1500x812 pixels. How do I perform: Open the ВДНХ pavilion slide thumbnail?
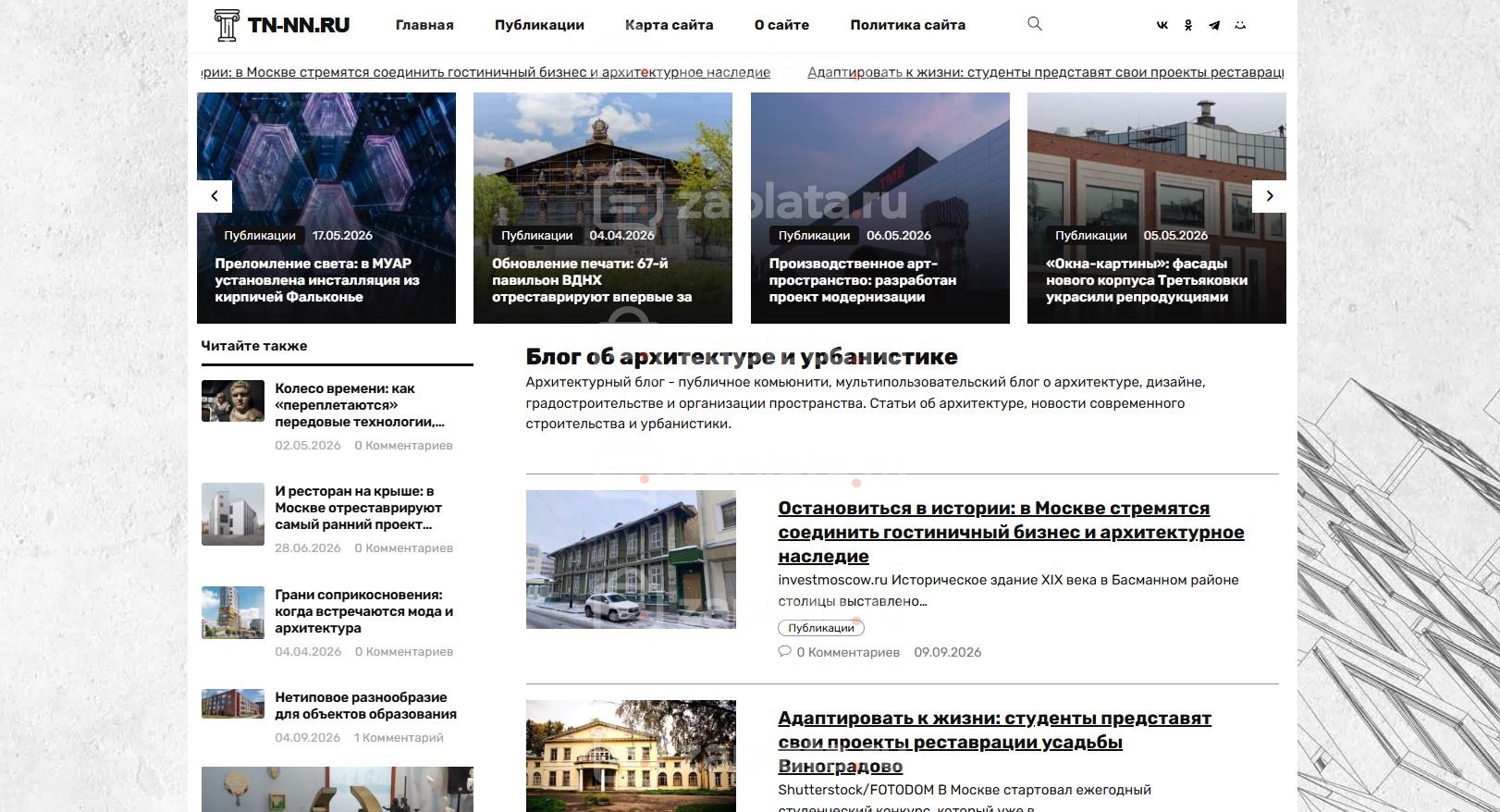click(603, 208)
